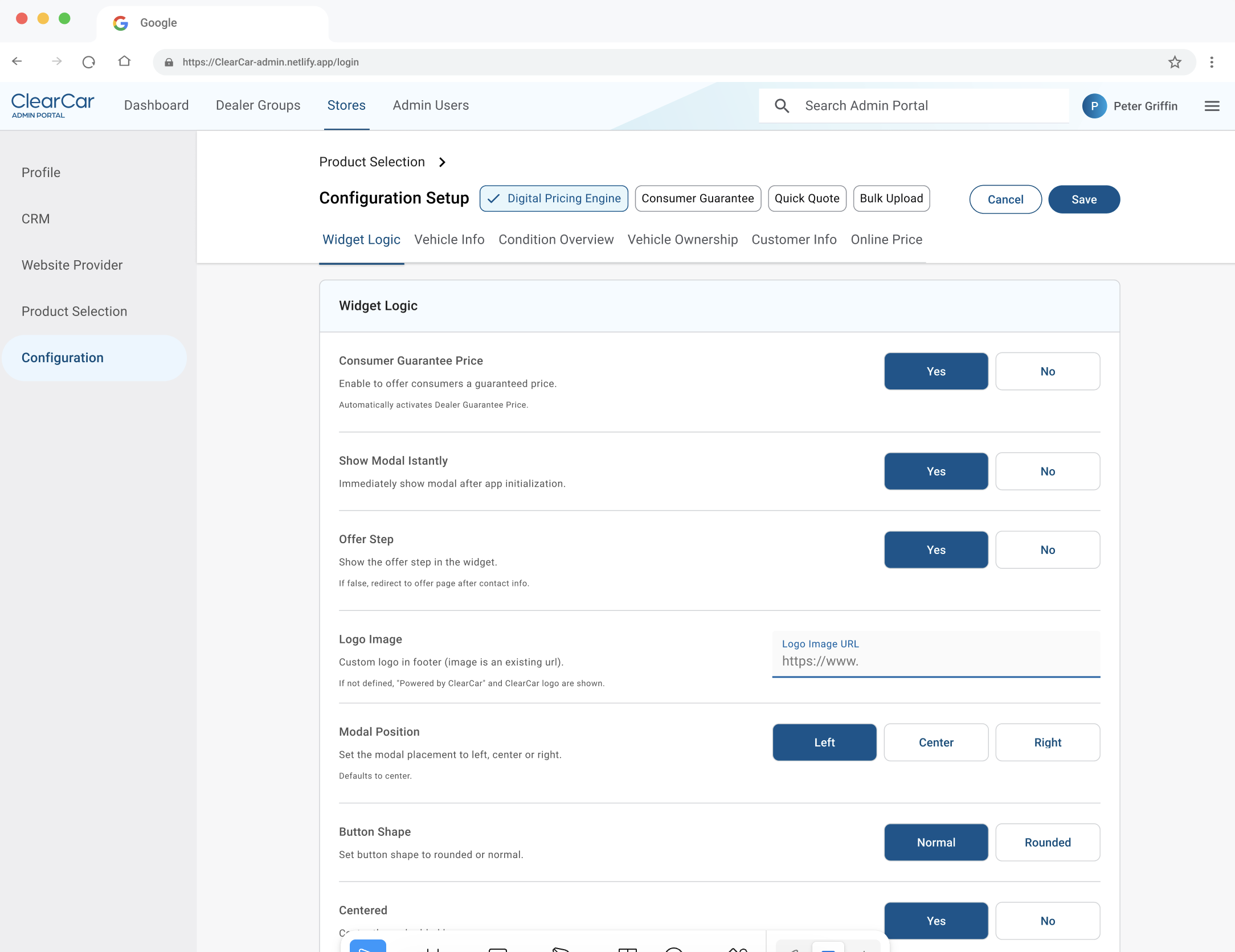Click the browser back arrow

[17, 61]
